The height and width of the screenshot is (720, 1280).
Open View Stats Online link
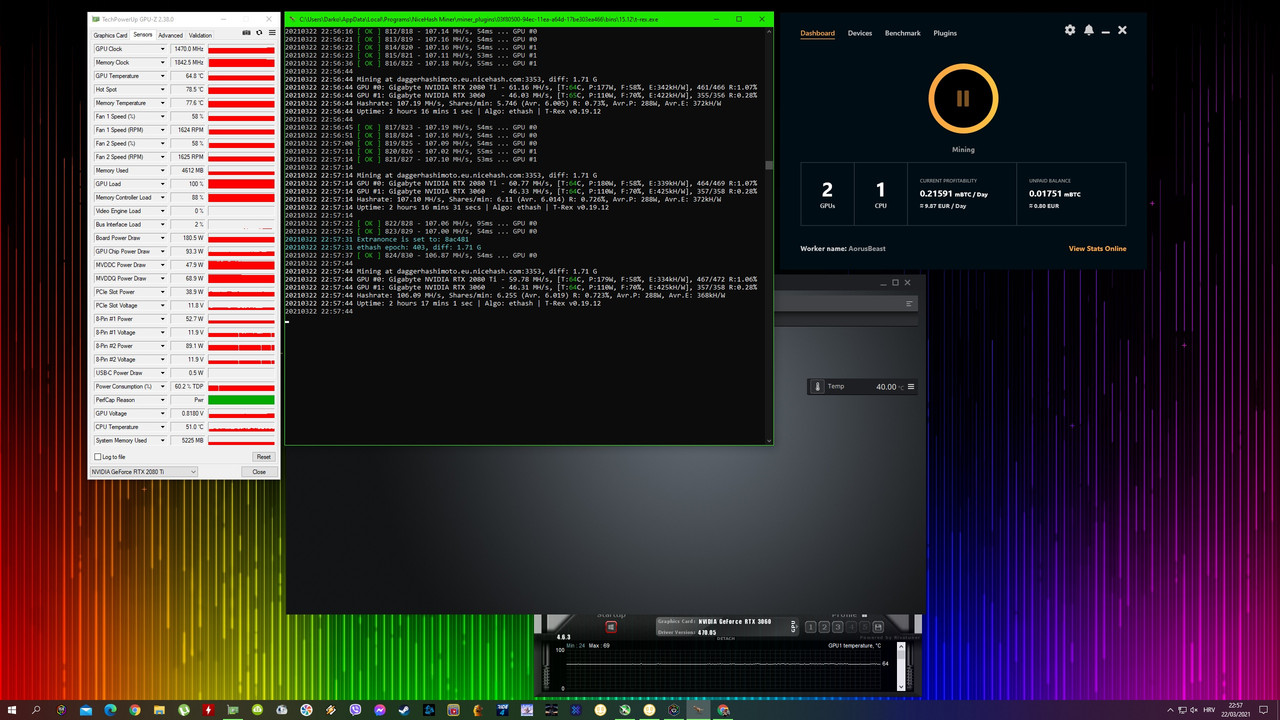click(1097, 249)
